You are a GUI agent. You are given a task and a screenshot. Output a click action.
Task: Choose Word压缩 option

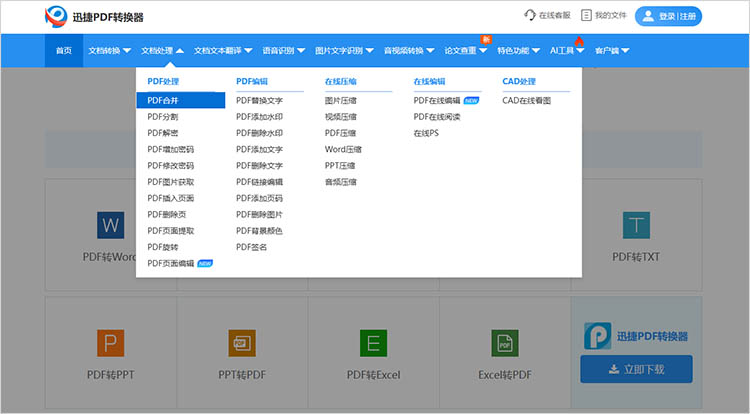tap(343, 149)
